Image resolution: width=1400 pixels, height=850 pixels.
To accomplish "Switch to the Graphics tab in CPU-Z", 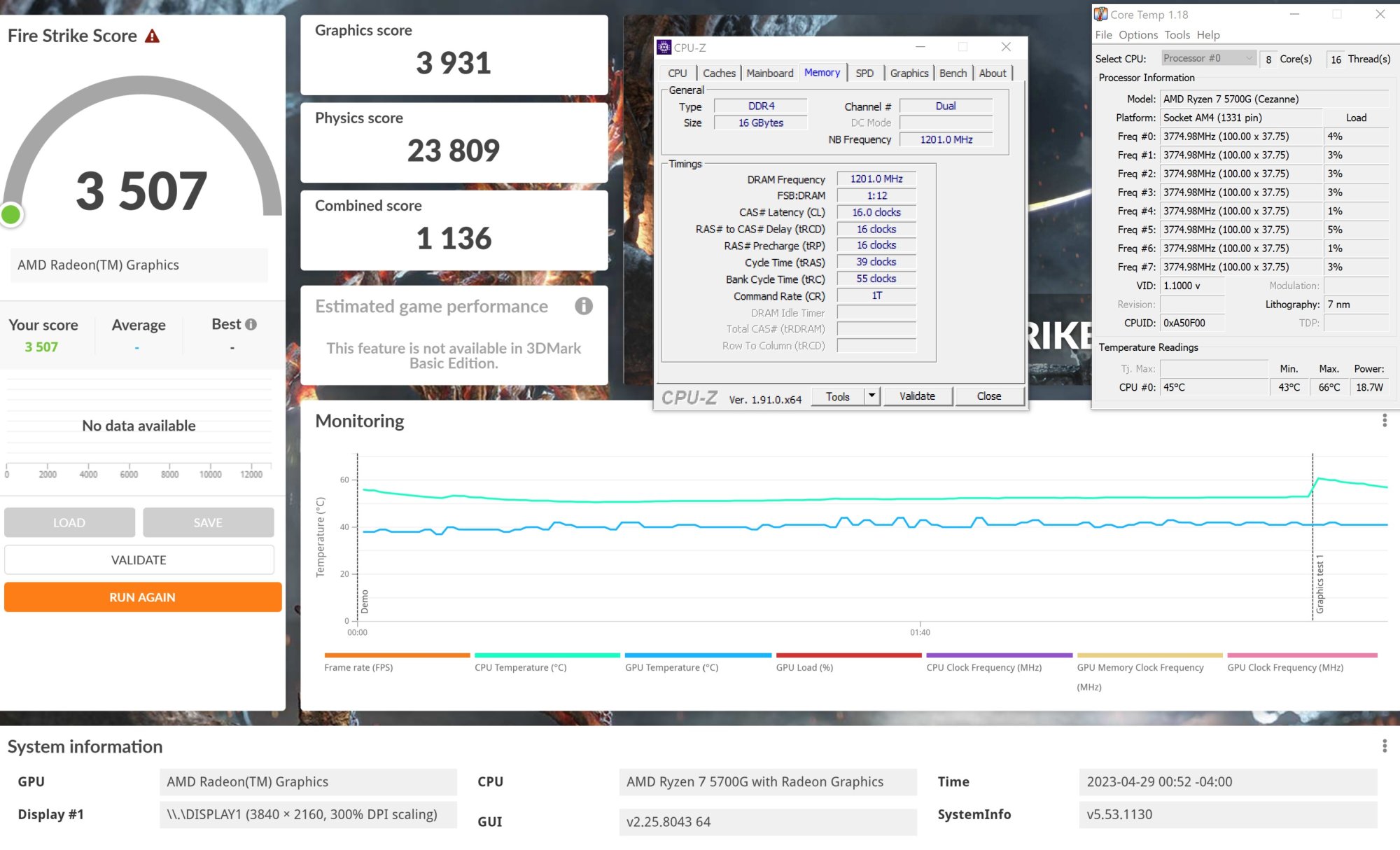I will [909, 73].
